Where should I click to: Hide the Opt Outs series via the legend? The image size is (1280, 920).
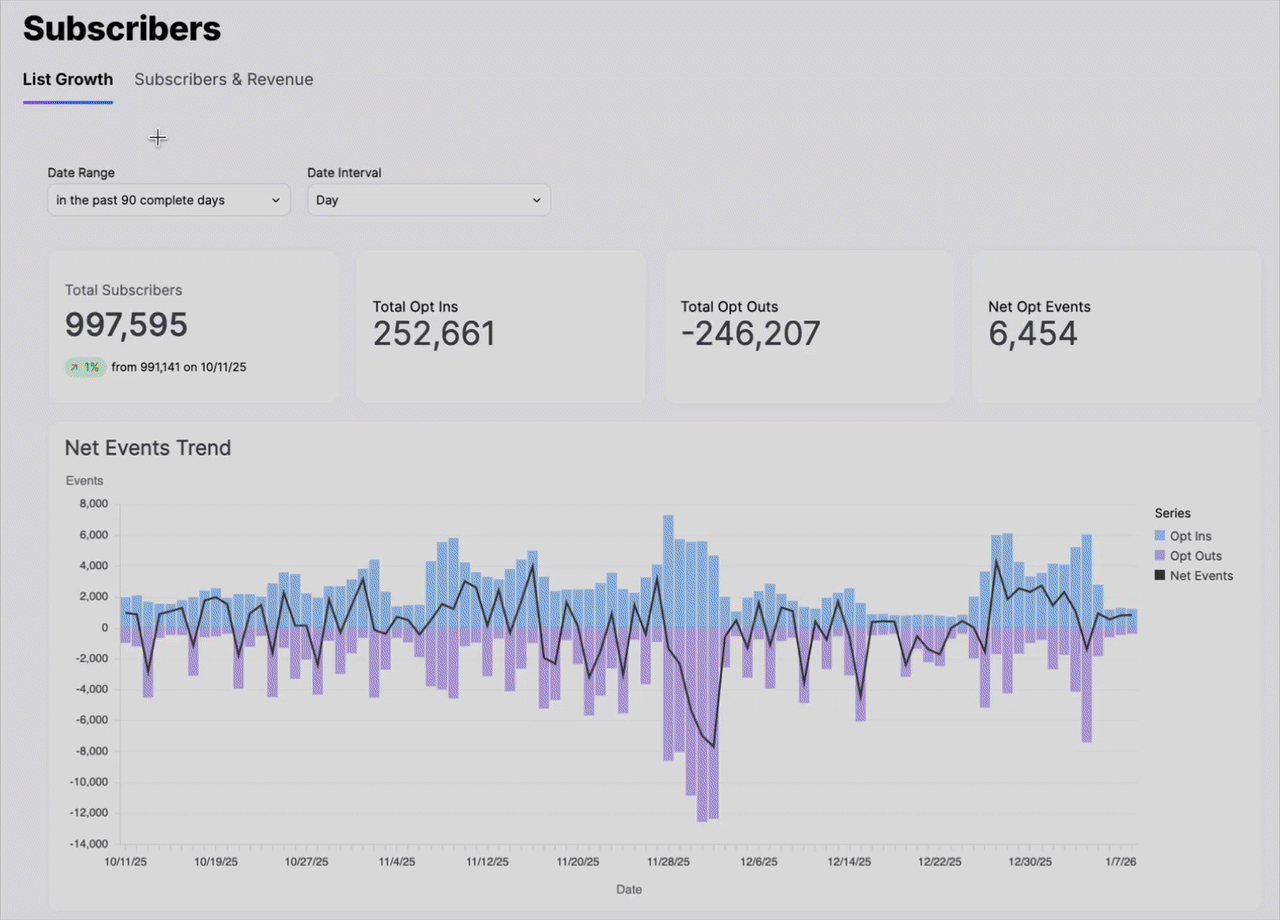coord(1197,555)
